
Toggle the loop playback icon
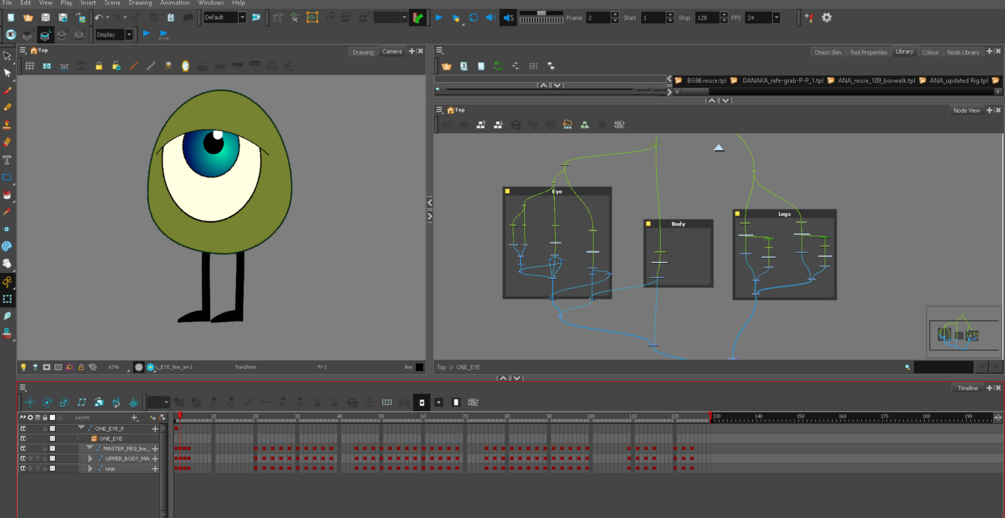coord(474,18)
